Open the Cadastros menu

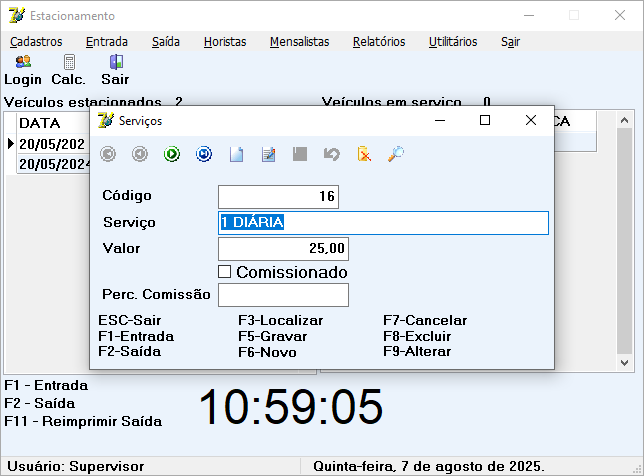(x=36, y=42)
